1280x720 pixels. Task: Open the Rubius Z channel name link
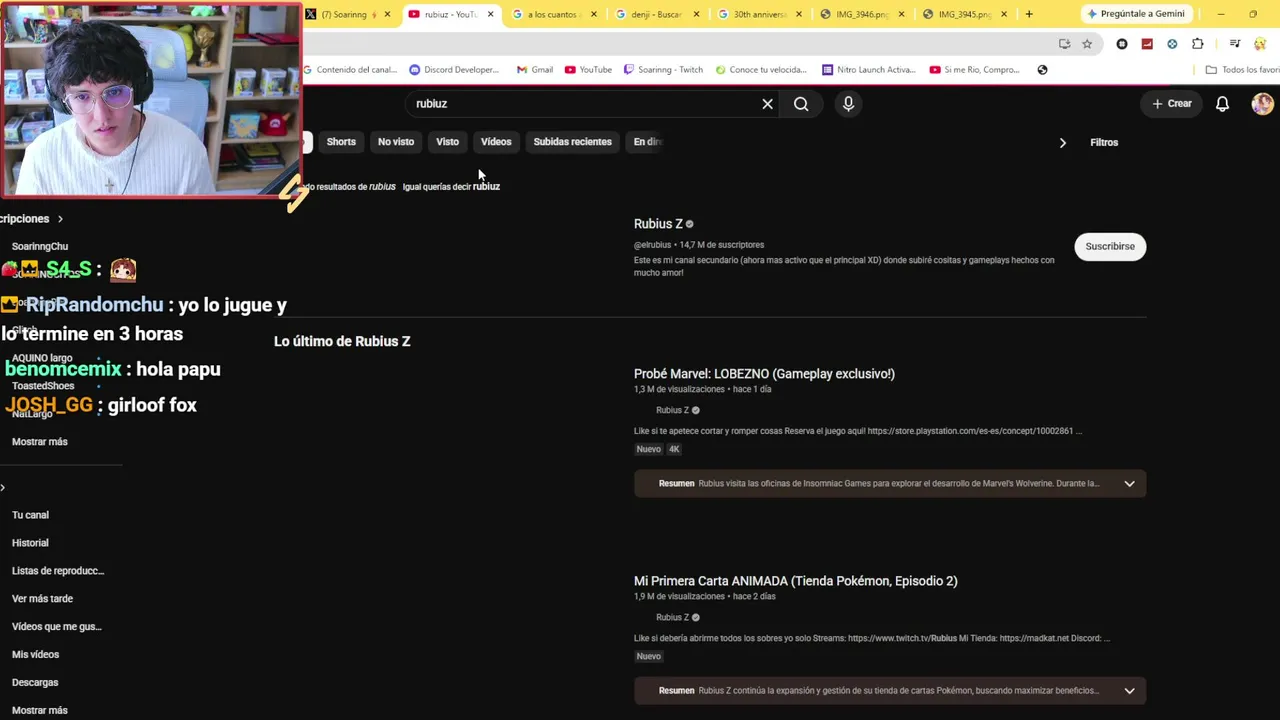(658, 224)
